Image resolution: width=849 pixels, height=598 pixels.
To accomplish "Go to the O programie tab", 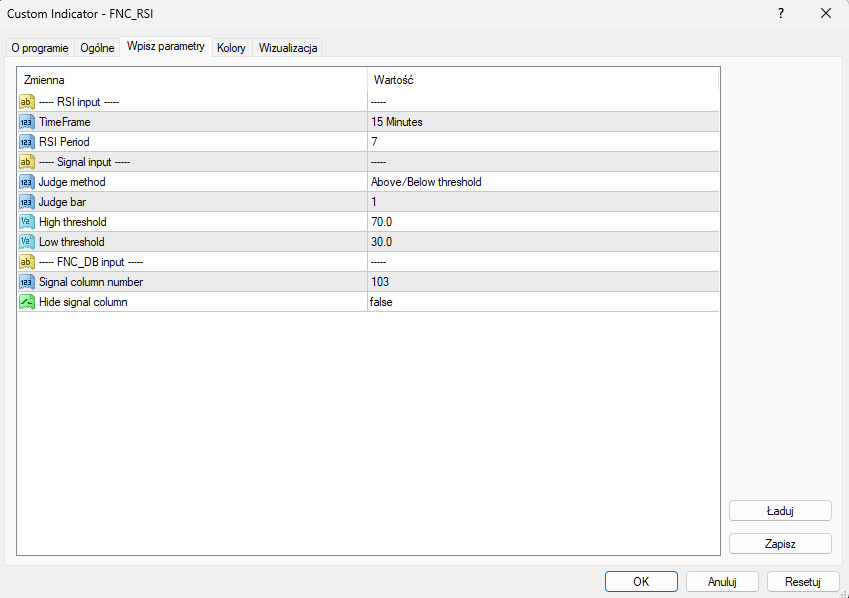I will [x=40, y=48].
